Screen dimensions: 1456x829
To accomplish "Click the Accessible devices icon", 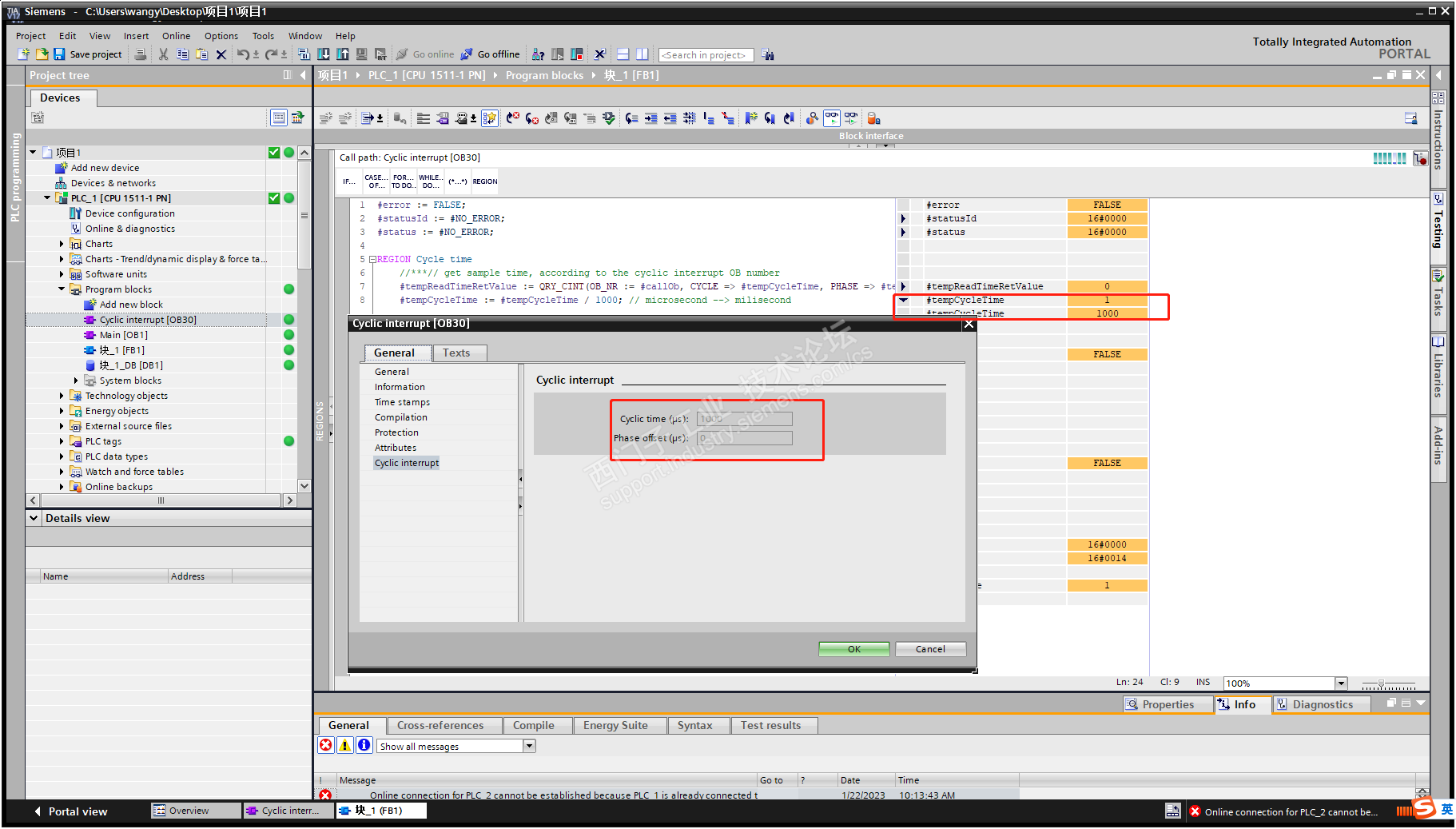I will (539, 54).
